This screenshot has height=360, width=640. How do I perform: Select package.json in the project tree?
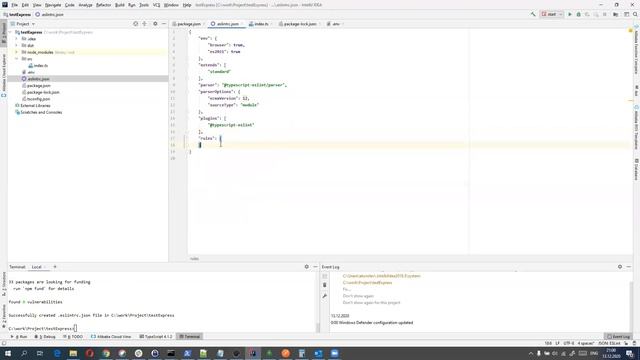point(36,86)
